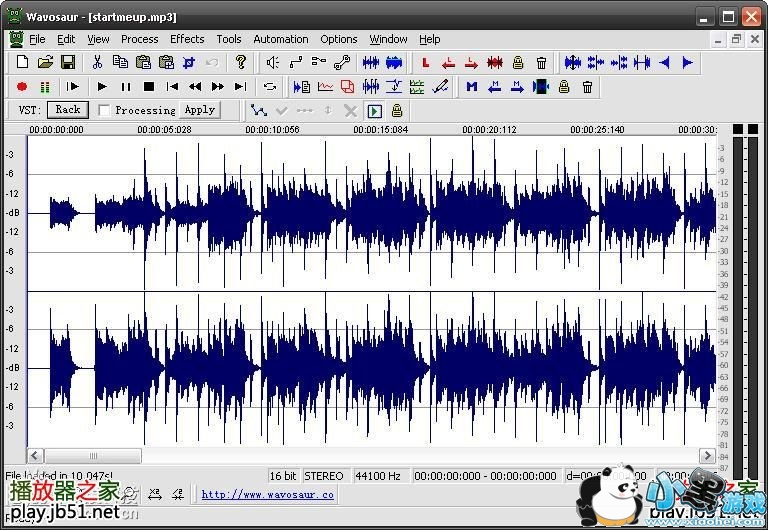
Task: Enable the Processing checkbox
Action: (105, 110)
